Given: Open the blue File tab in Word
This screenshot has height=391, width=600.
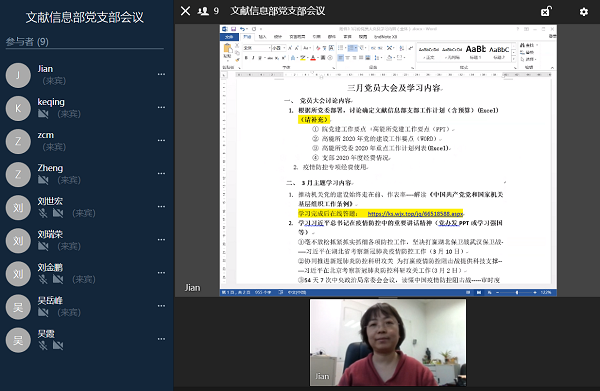Looking at the screenshot, I should click(229, 37).
